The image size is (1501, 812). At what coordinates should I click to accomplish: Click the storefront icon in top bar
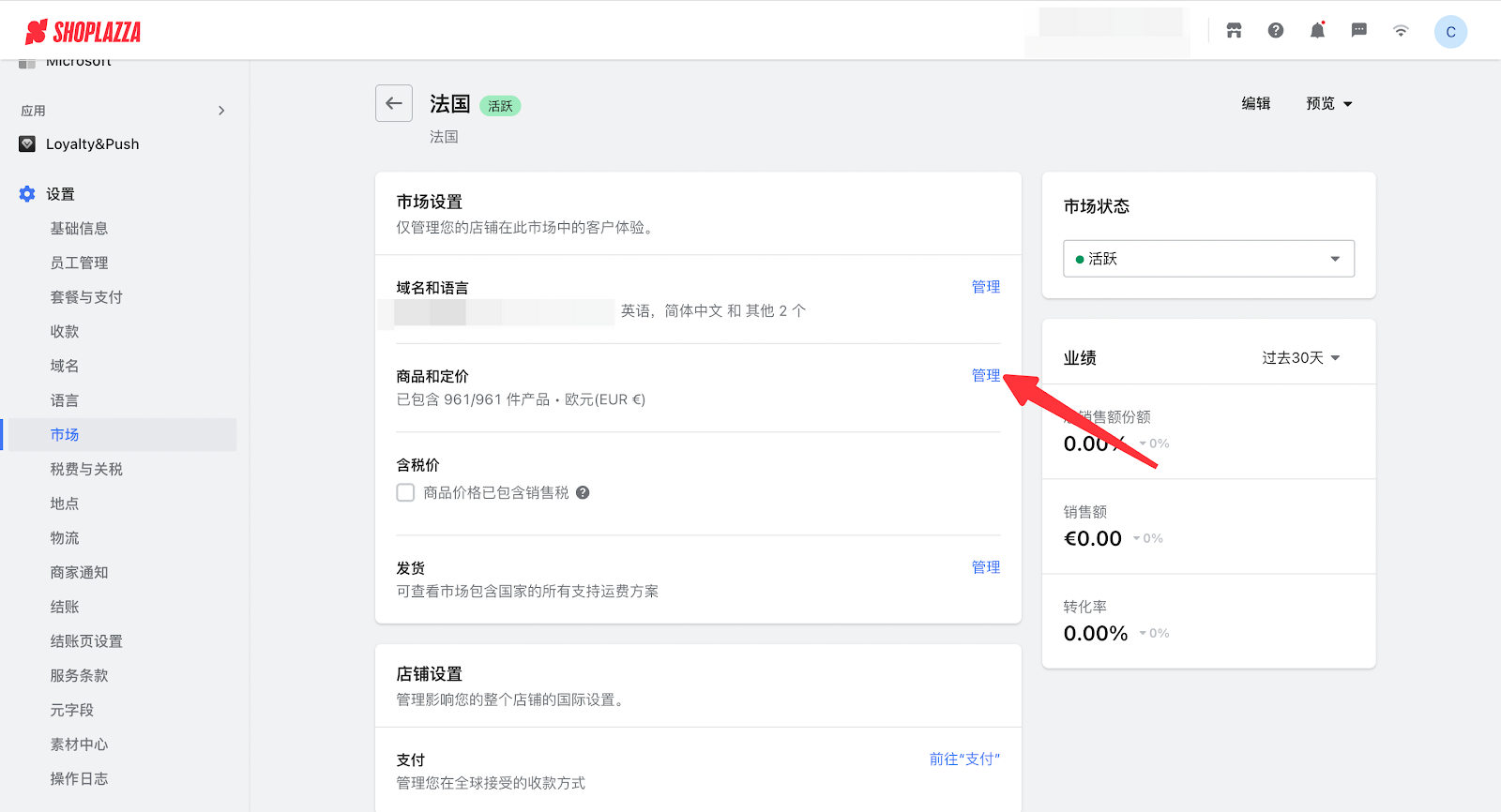tap(1234, 31)
